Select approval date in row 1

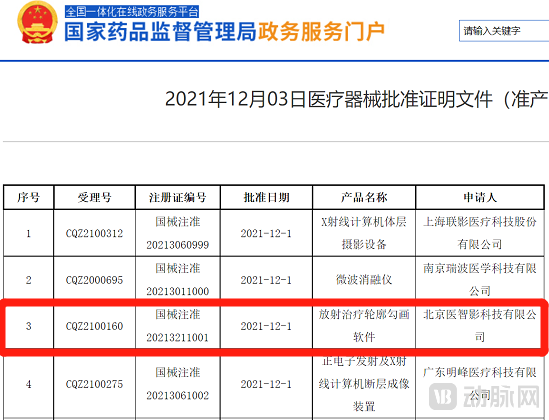pos(266,233)
